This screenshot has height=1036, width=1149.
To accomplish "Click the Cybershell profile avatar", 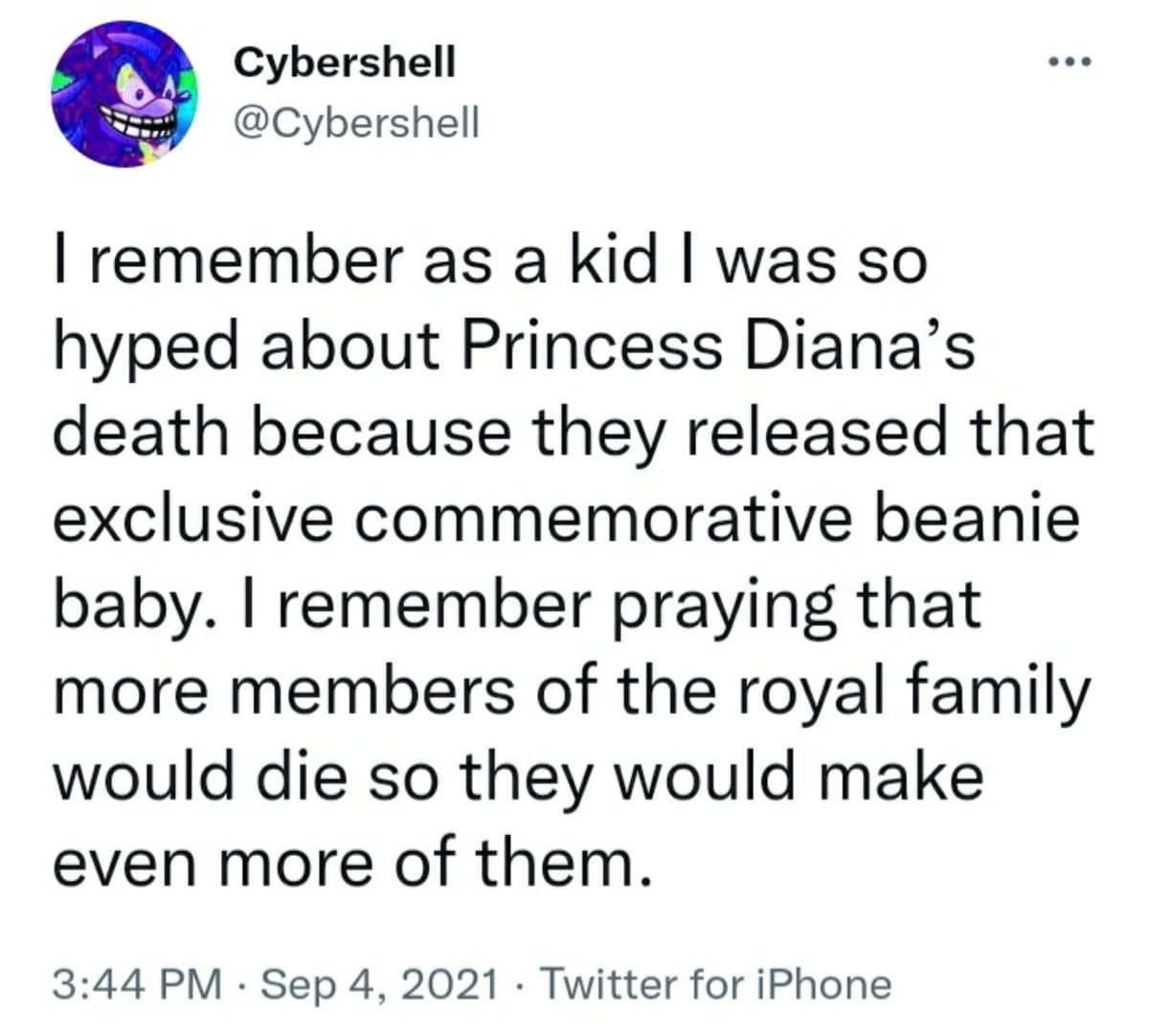I will tap(123, 95).
